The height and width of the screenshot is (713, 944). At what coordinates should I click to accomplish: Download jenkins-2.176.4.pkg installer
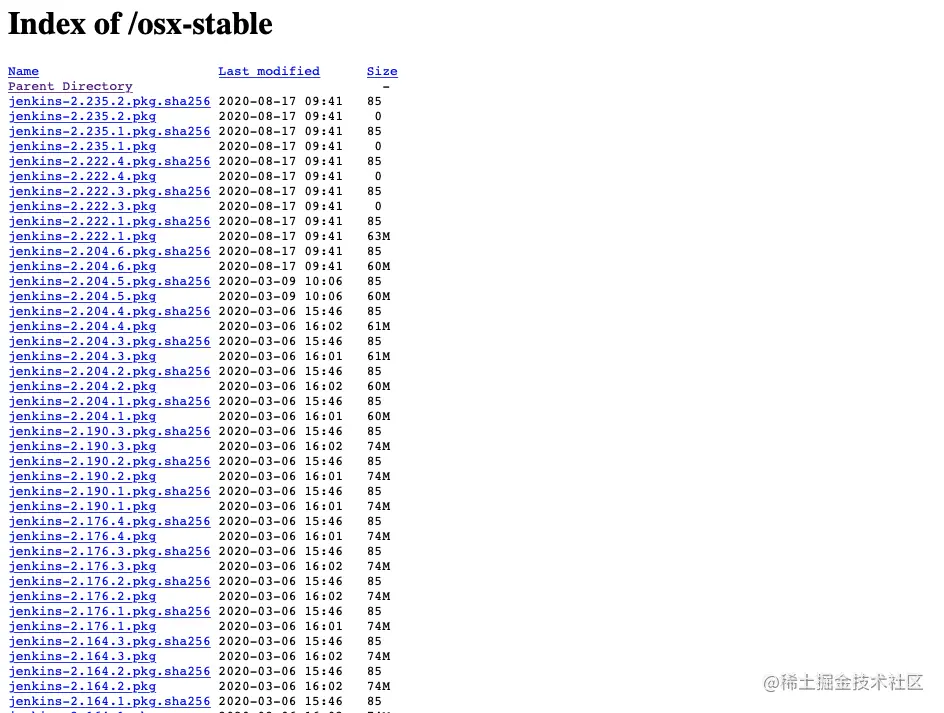[82, 536]
